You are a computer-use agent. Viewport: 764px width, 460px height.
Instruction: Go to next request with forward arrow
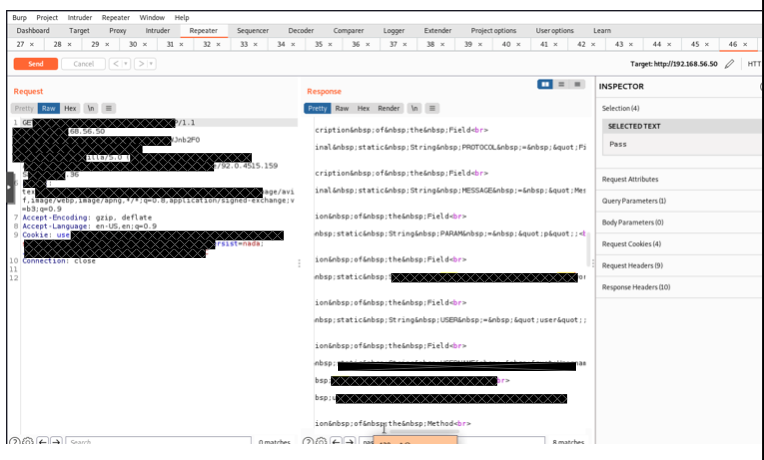pos(141,64)
